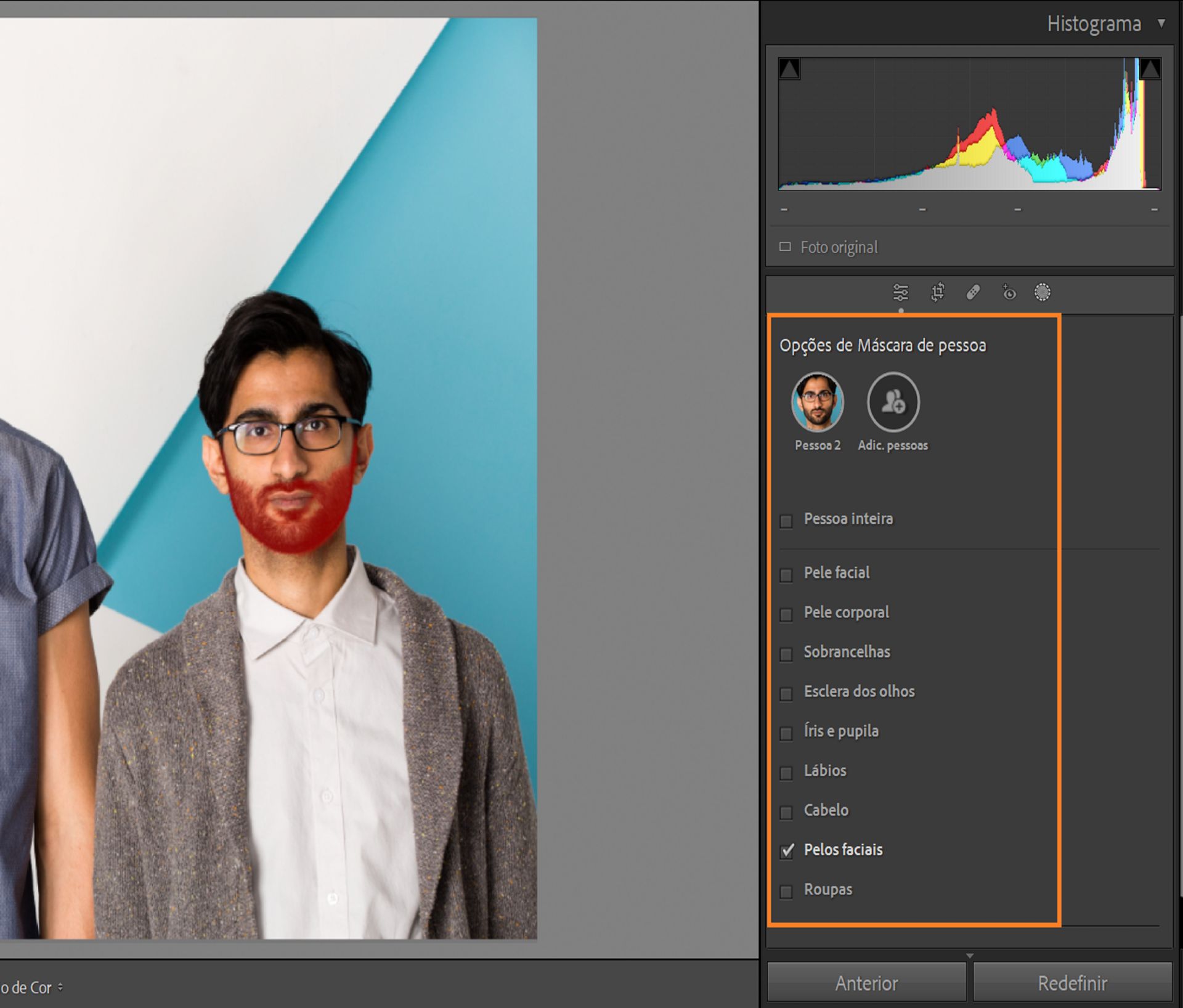The image size is (1183, 1008).
Task: Open the Masking tool icon
Action: (x=1042, y=292)
